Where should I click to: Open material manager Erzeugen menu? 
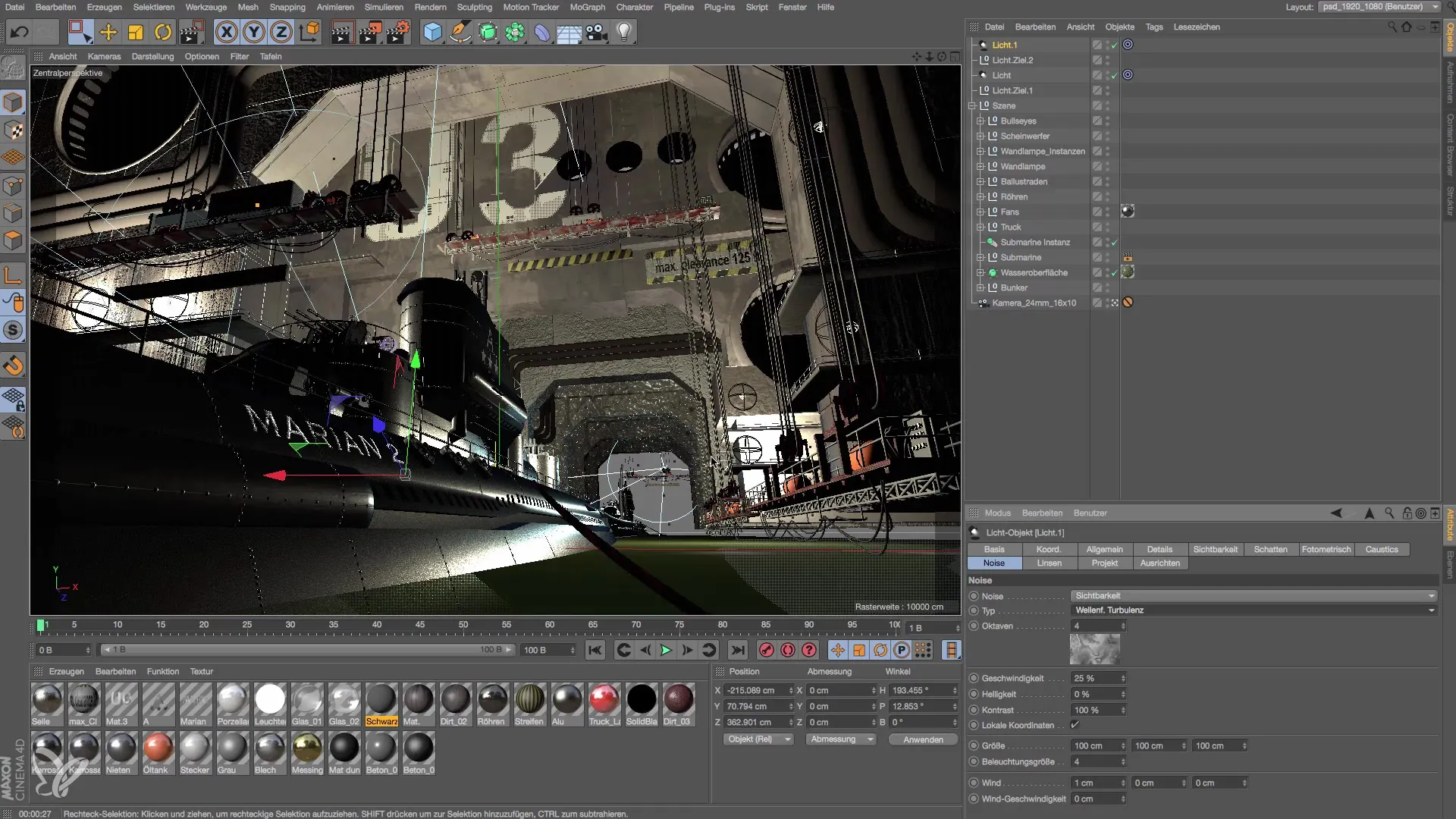66,671
